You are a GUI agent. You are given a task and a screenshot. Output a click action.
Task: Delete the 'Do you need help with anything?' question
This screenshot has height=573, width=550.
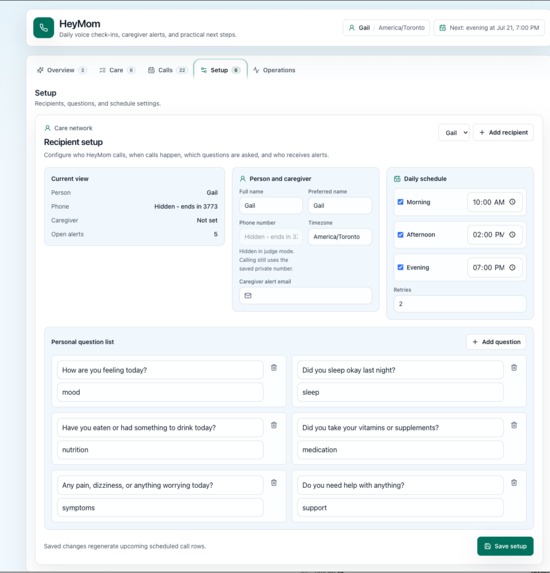click(x=514, y=483)
